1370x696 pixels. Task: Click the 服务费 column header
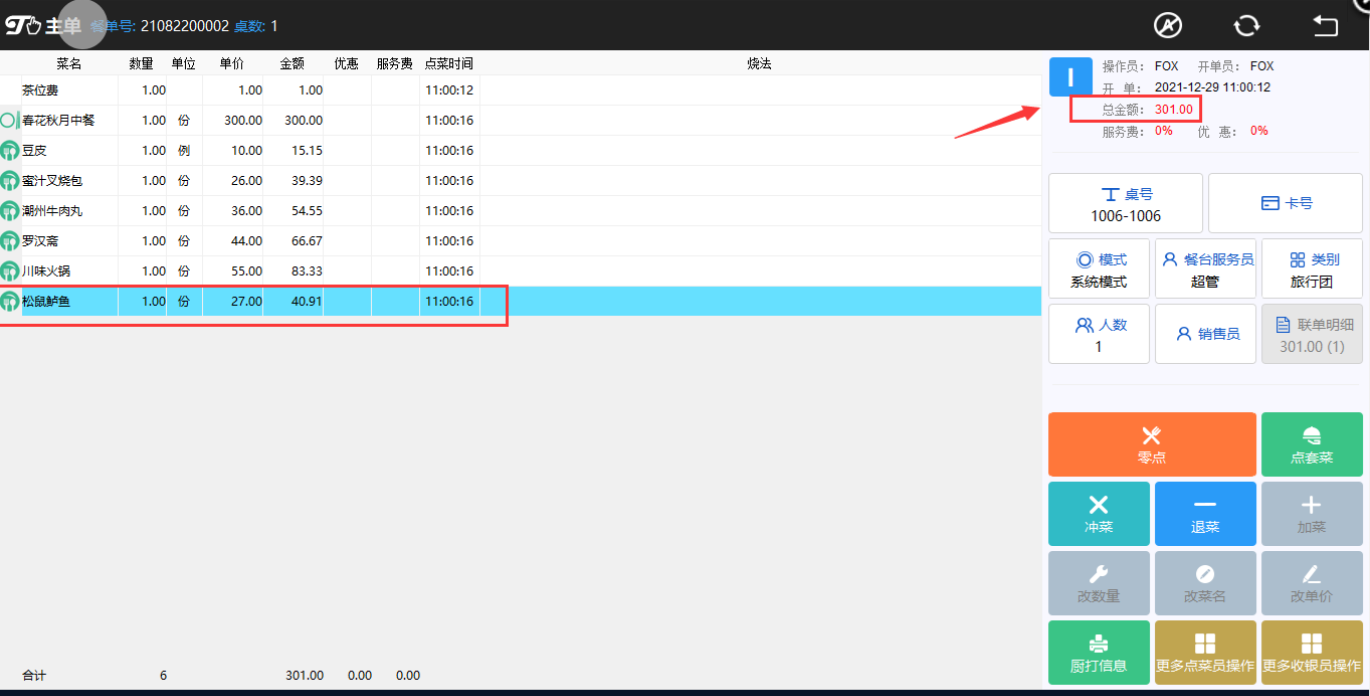395,64
